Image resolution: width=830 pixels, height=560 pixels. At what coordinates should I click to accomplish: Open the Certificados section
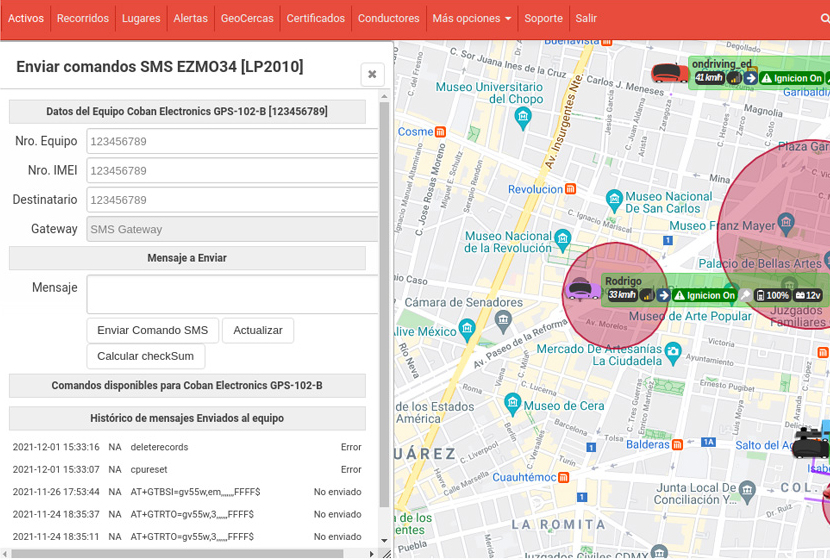pos(315,19)
